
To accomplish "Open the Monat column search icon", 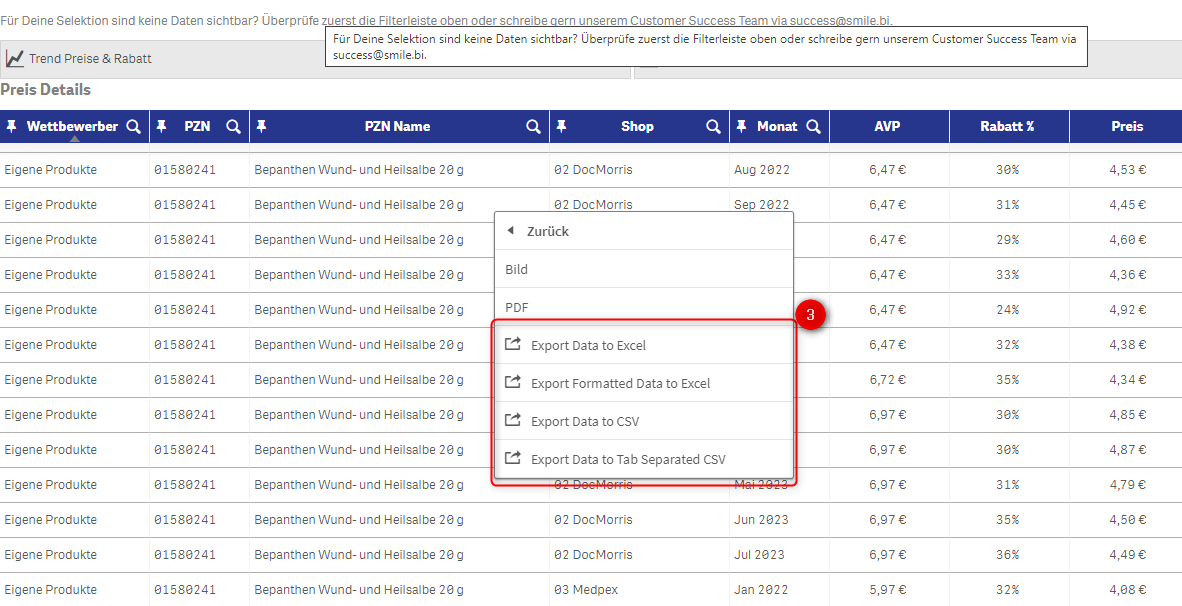I will click(x=813, y=127).
